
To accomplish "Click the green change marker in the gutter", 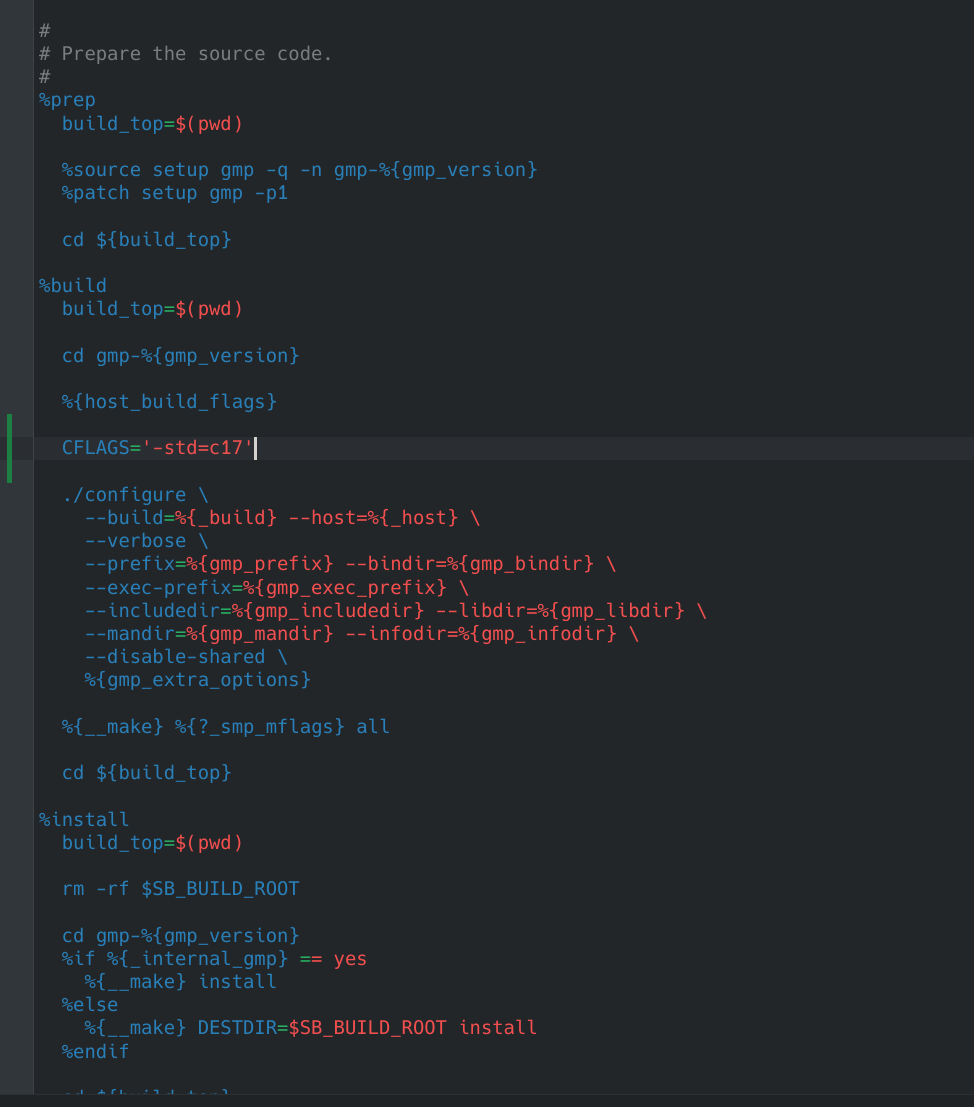I will click(x=10, y=448).
